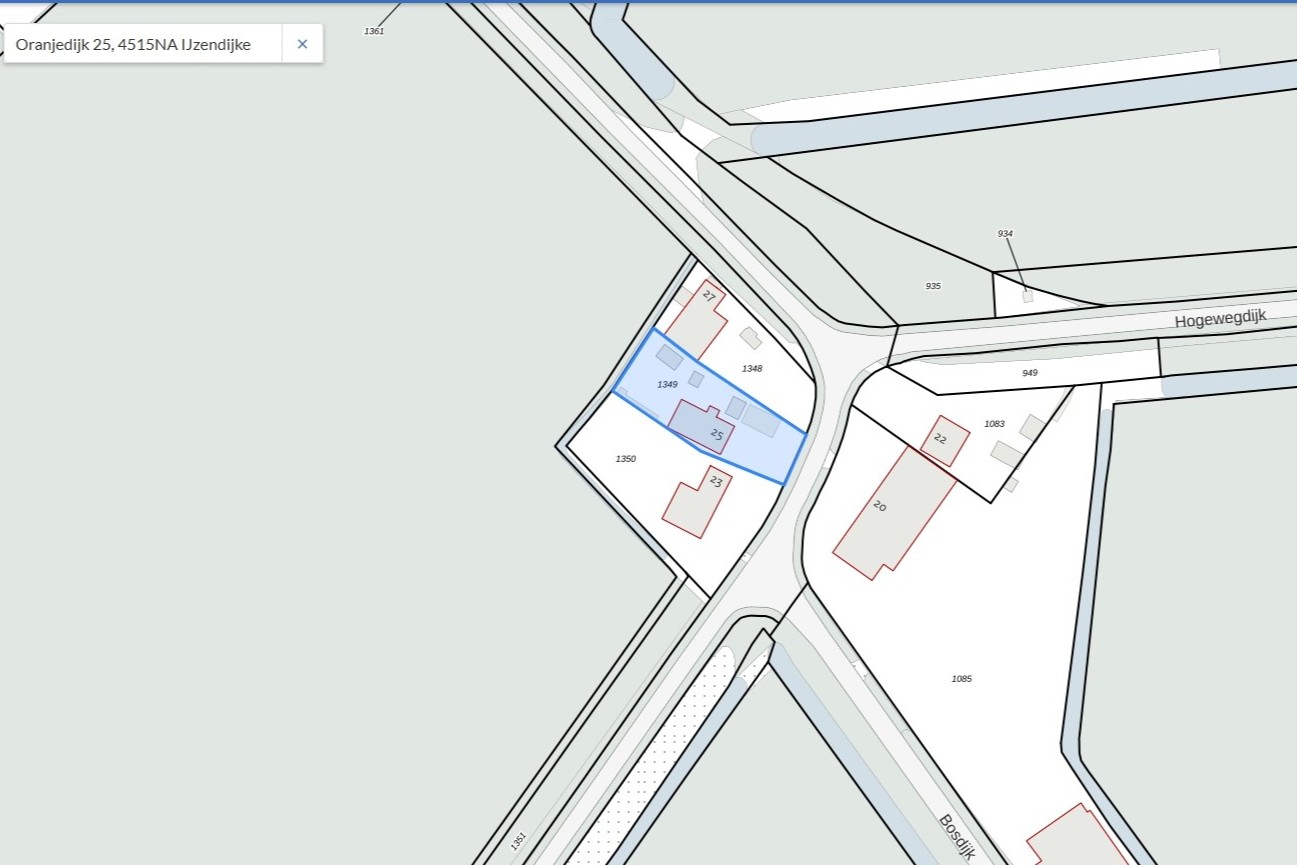The height and width of the screenshot is (865, 1297).
Task: Select the highlighted parcel number 1349
Action: [x=667, y=384]
